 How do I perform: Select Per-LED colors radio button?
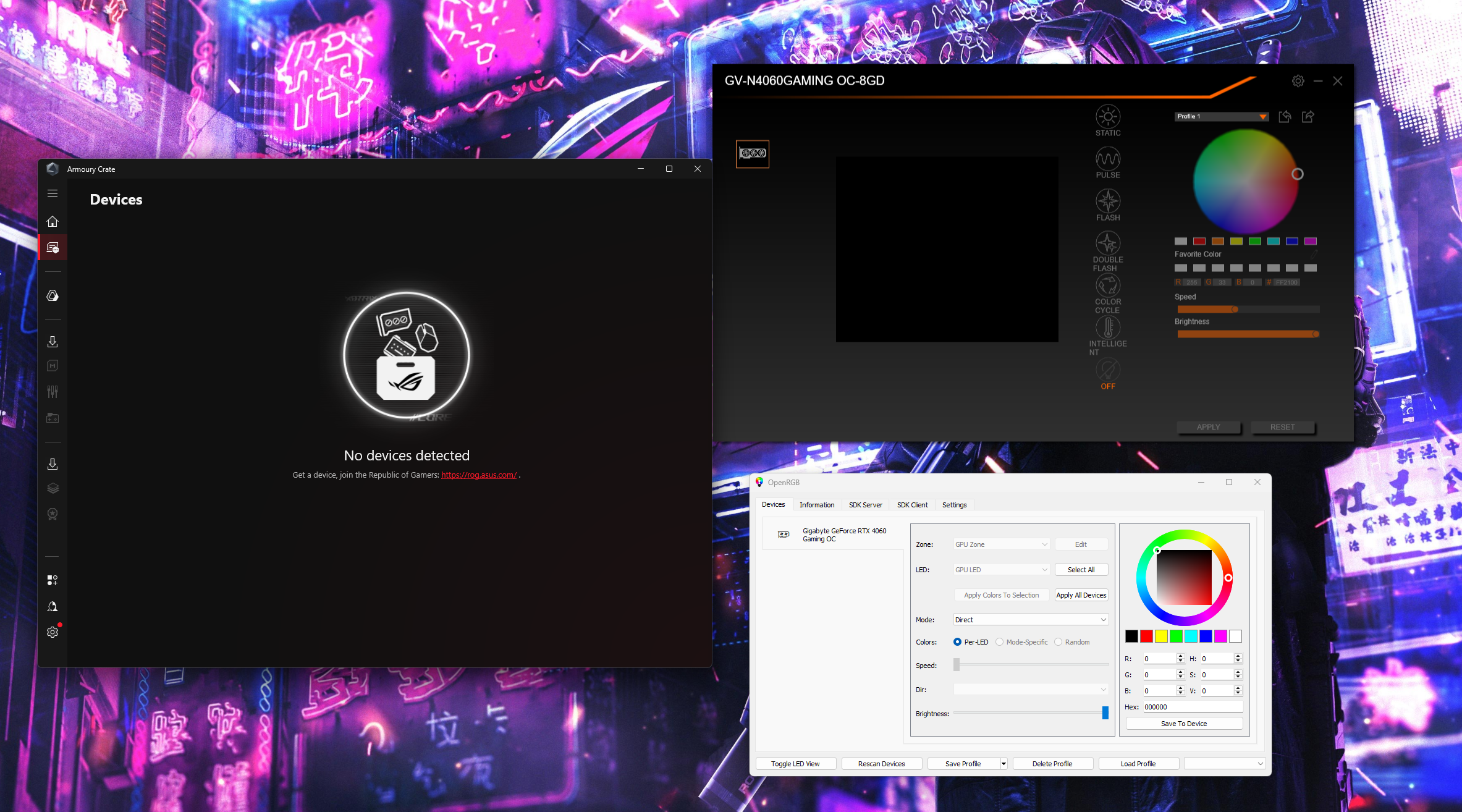[957, 642]
